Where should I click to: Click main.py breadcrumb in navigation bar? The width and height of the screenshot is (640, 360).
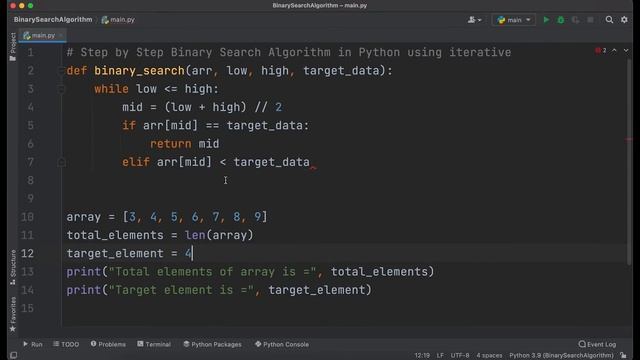coord(118,20)
